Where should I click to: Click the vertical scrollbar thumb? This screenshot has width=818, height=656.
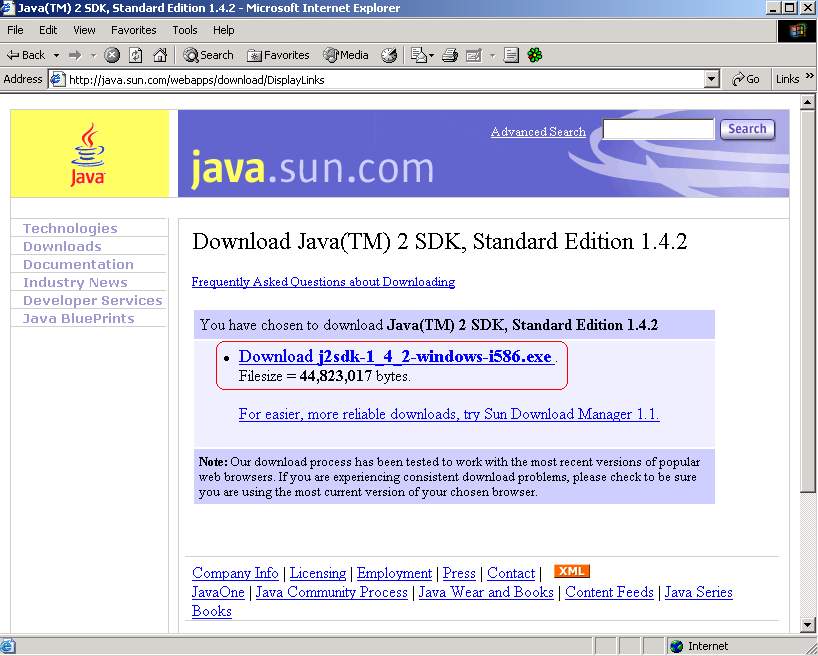[808, 300]
